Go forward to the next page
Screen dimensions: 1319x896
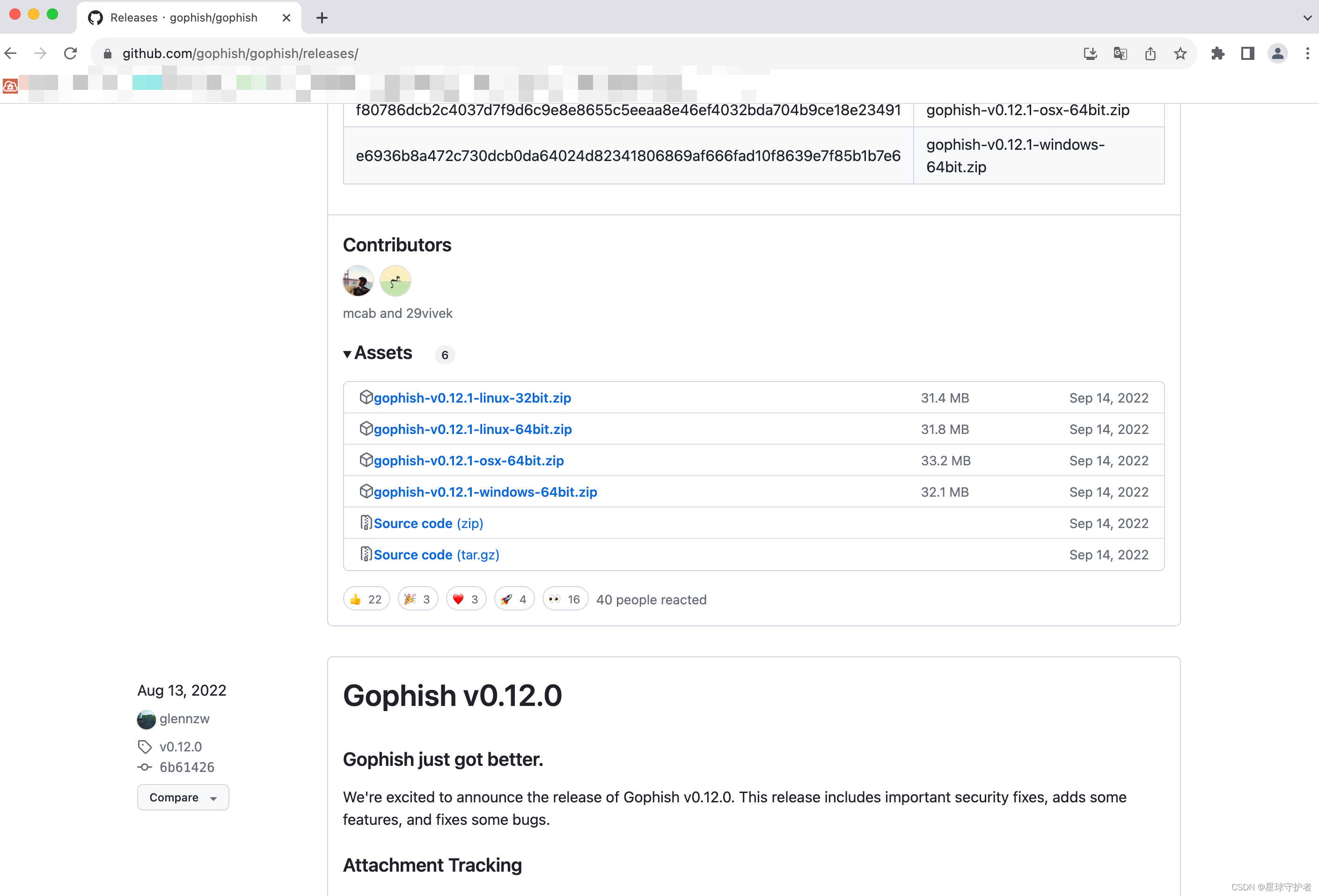coord(40,53)
